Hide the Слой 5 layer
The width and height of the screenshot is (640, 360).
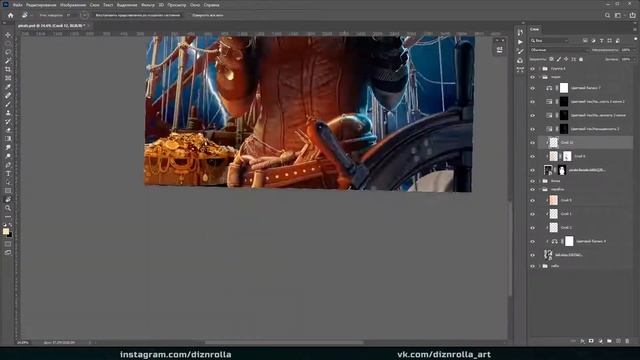point(532,200)
